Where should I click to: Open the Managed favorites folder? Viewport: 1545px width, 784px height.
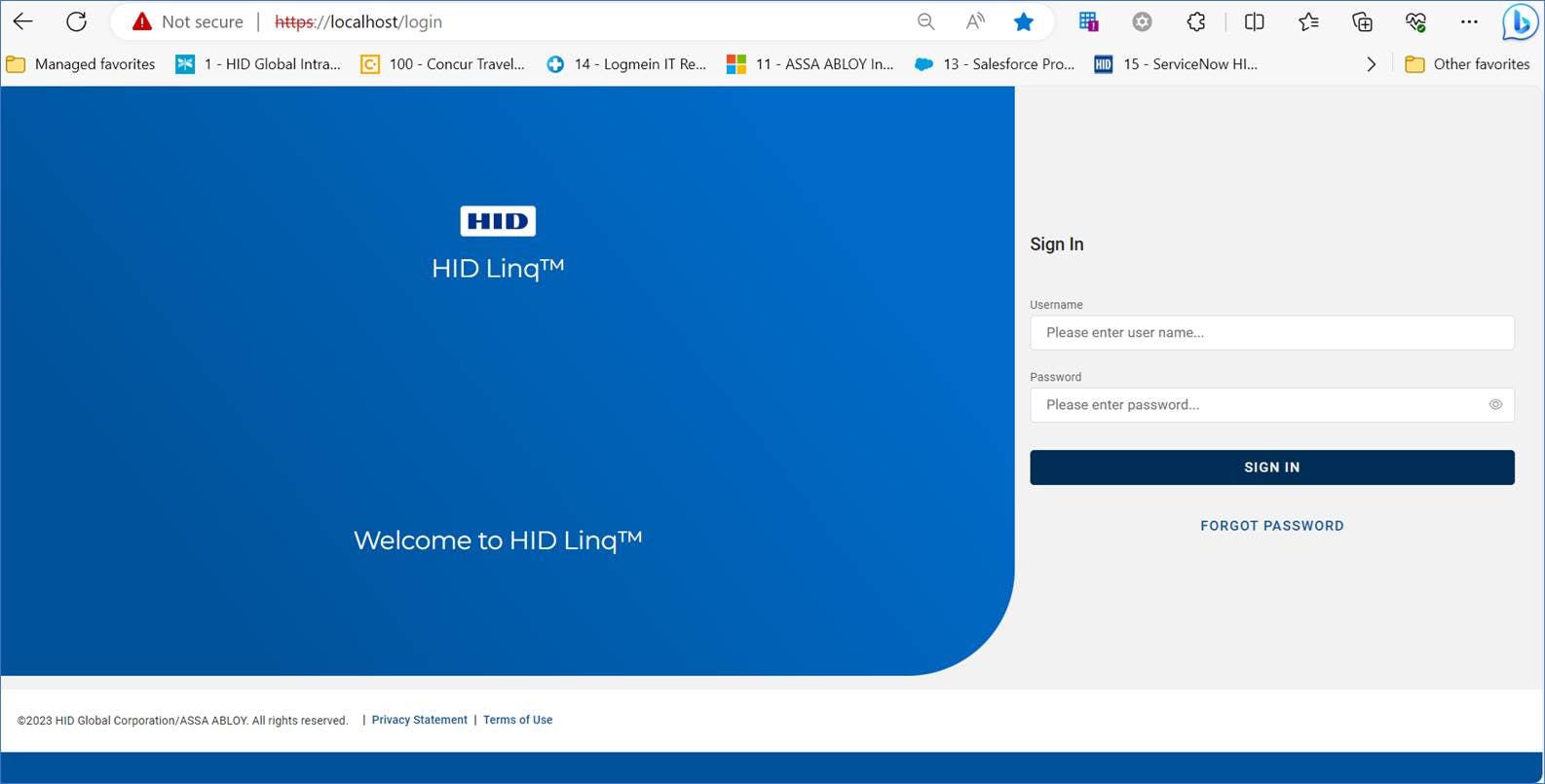pos(81,64)
